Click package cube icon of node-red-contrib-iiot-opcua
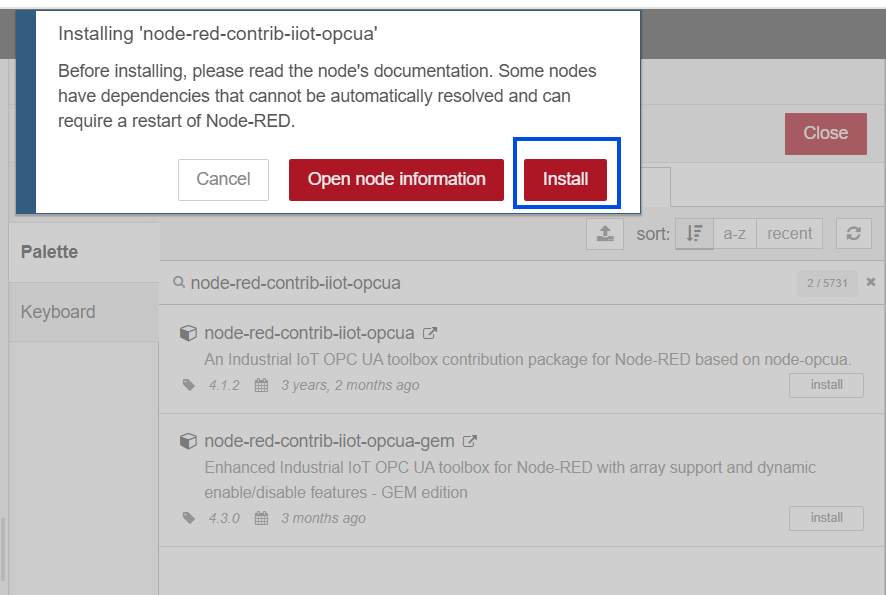Viewport: 886px width, 595px height. [188, 333]
